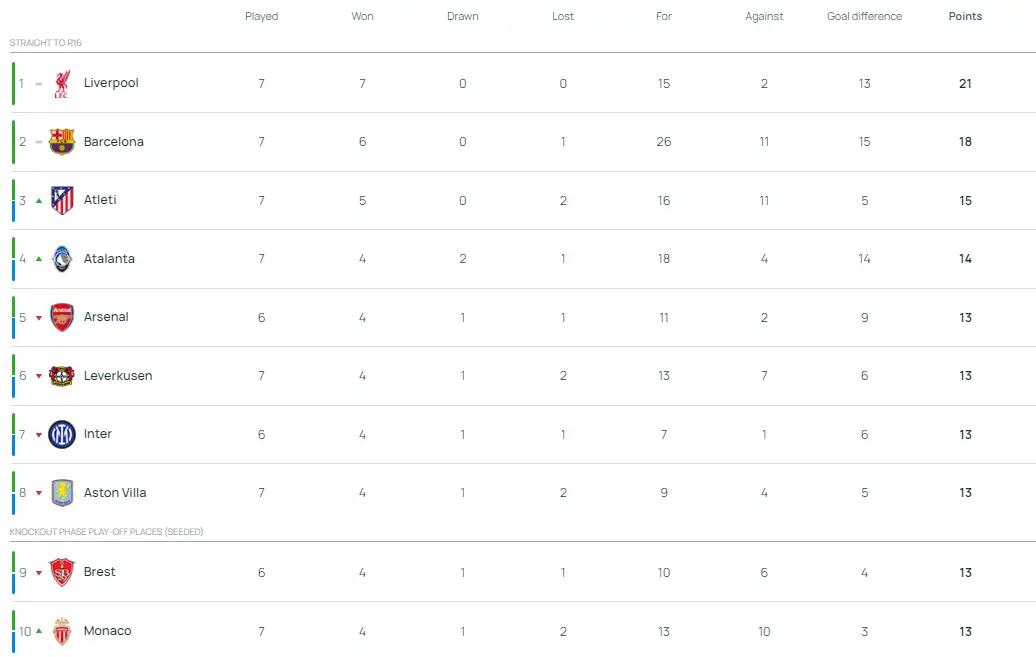Click the Monaco club crest
Screen dimensions: 1036x657
(x=62, y=631)
